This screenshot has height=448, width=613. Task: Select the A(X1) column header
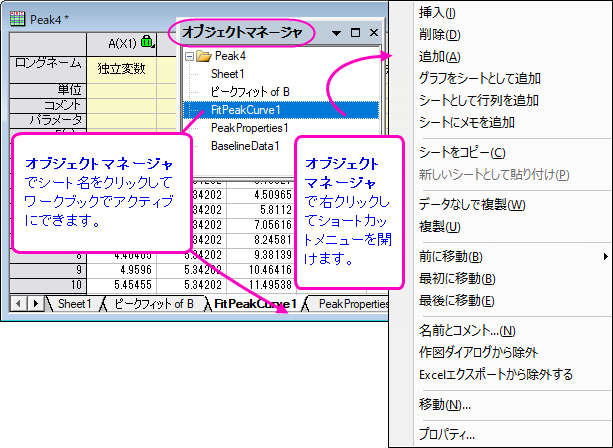(x=122, y=44)
